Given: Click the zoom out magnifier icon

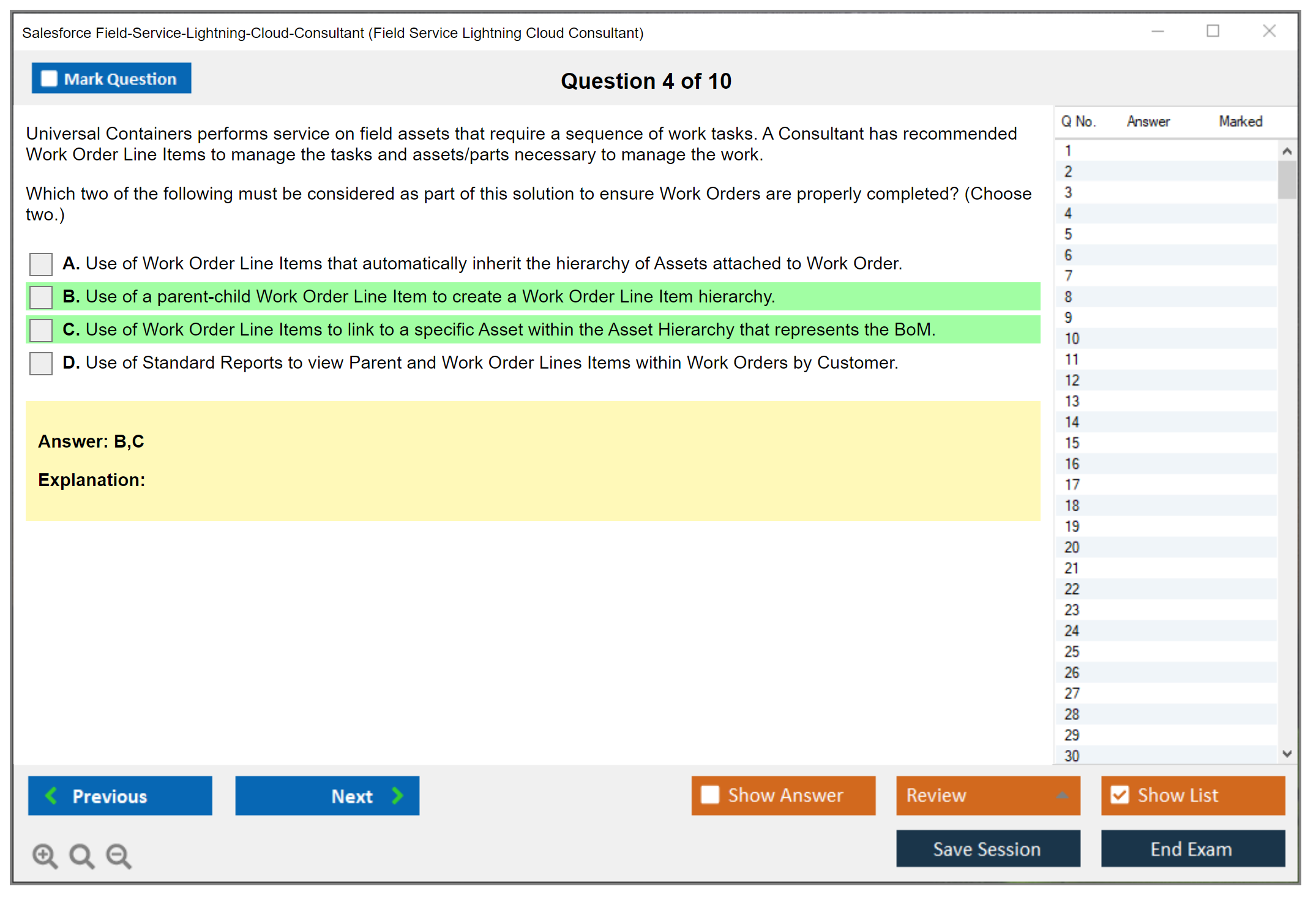Looking at the screenshot, I should click(x=118, y=855).
